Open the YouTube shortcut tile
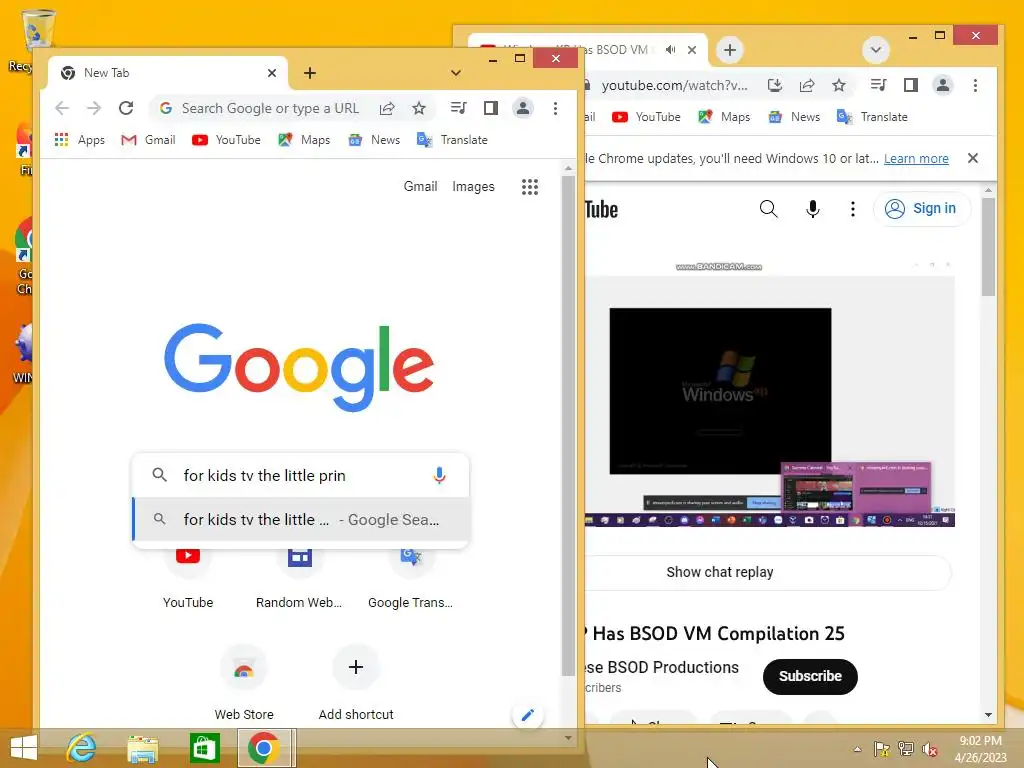The width and height of the screenshot is (1024, 768). tap(188, 577)
